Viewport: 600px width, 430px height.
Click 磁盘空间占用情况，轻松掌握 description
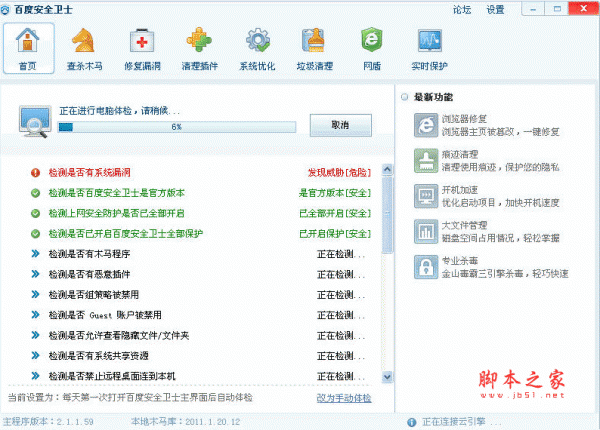coord(501,239)
